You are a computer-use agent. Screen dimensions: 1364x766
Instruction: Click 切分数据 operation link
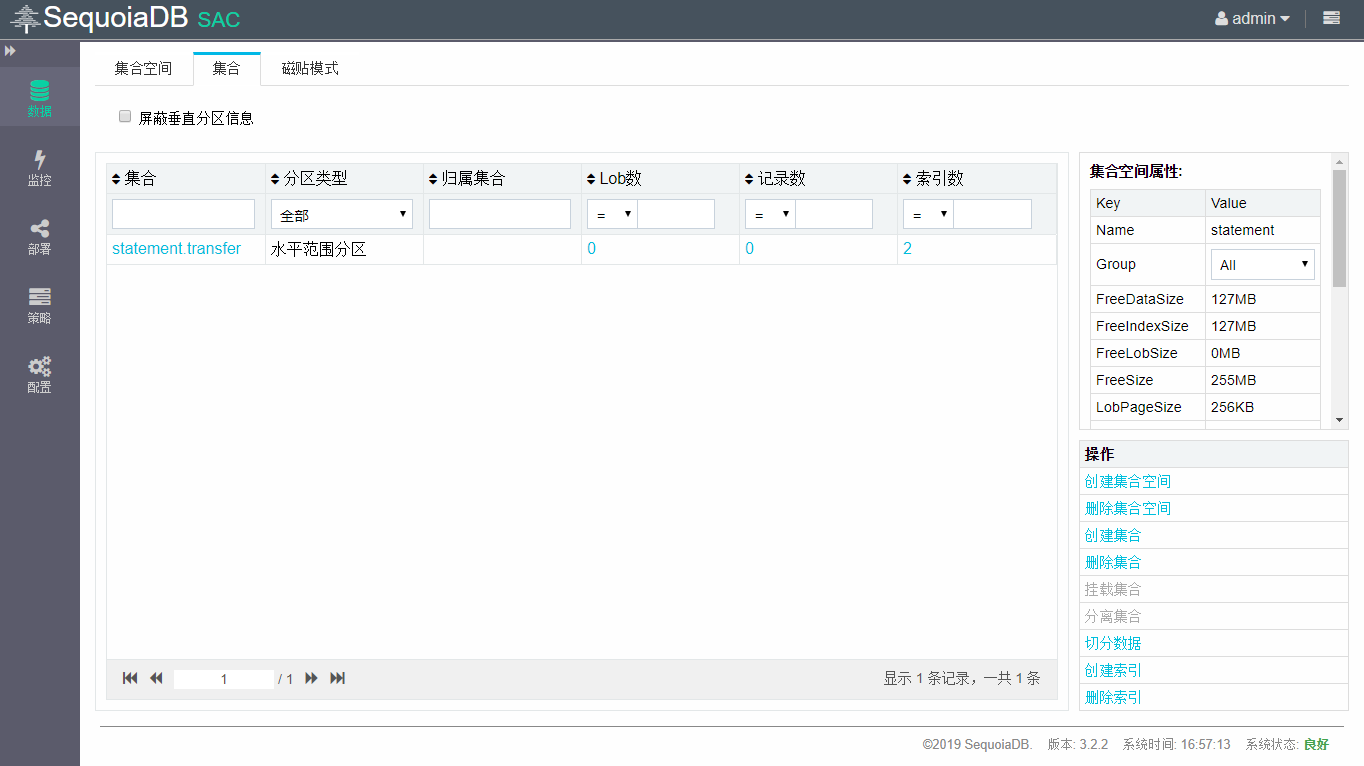pyautogui.click(x=1113, y=643)
